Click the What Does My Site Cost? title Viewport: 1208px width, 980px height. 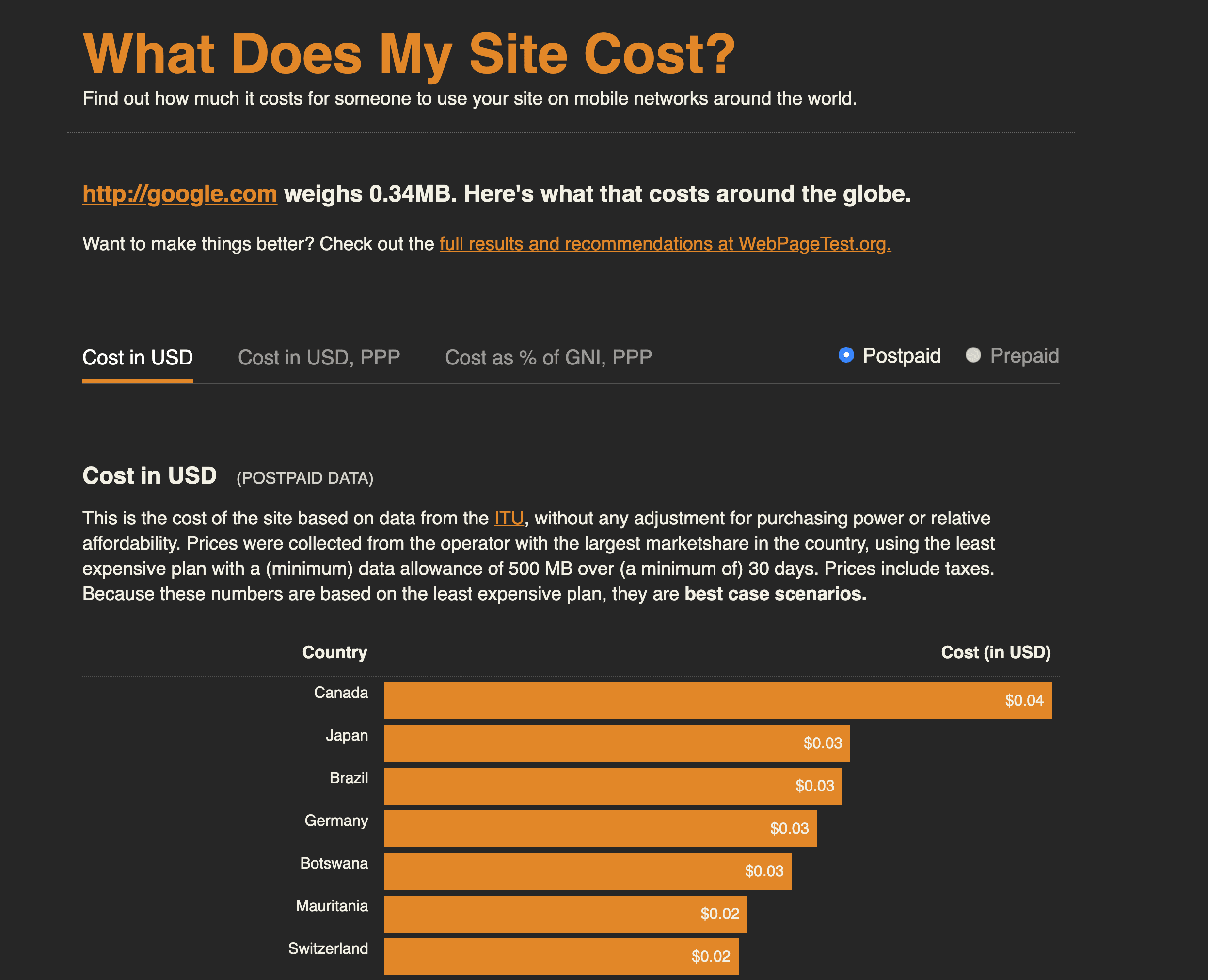(x=409, y=54)
